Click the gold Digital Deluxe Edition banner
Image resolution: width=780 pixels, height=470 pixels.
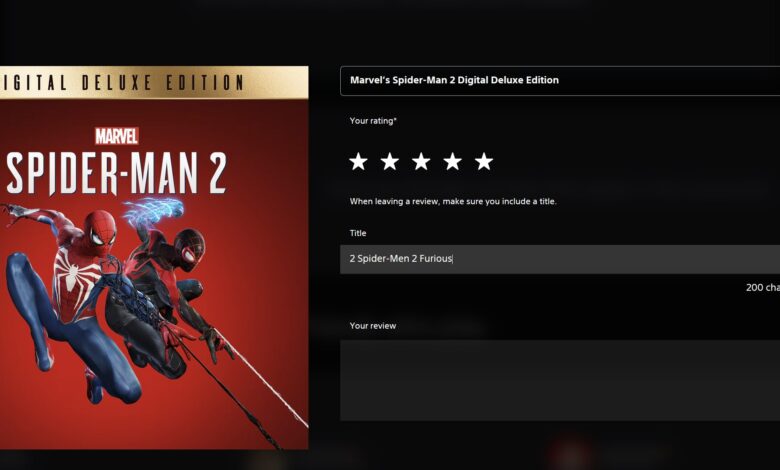pyautogui.click(x=154, y=83)
